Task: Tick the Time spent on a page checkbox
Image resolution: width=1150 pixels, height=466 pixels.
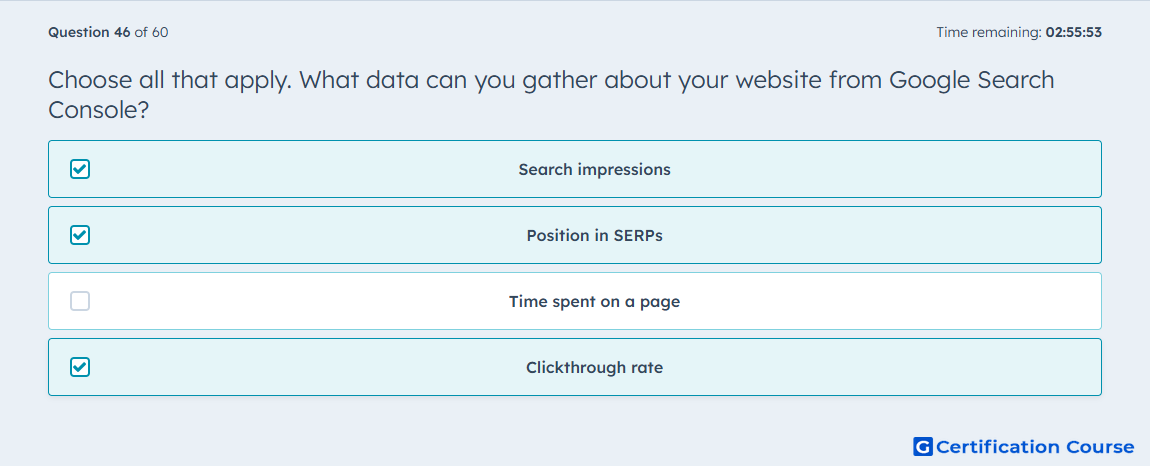Action: tap(80, 301)
